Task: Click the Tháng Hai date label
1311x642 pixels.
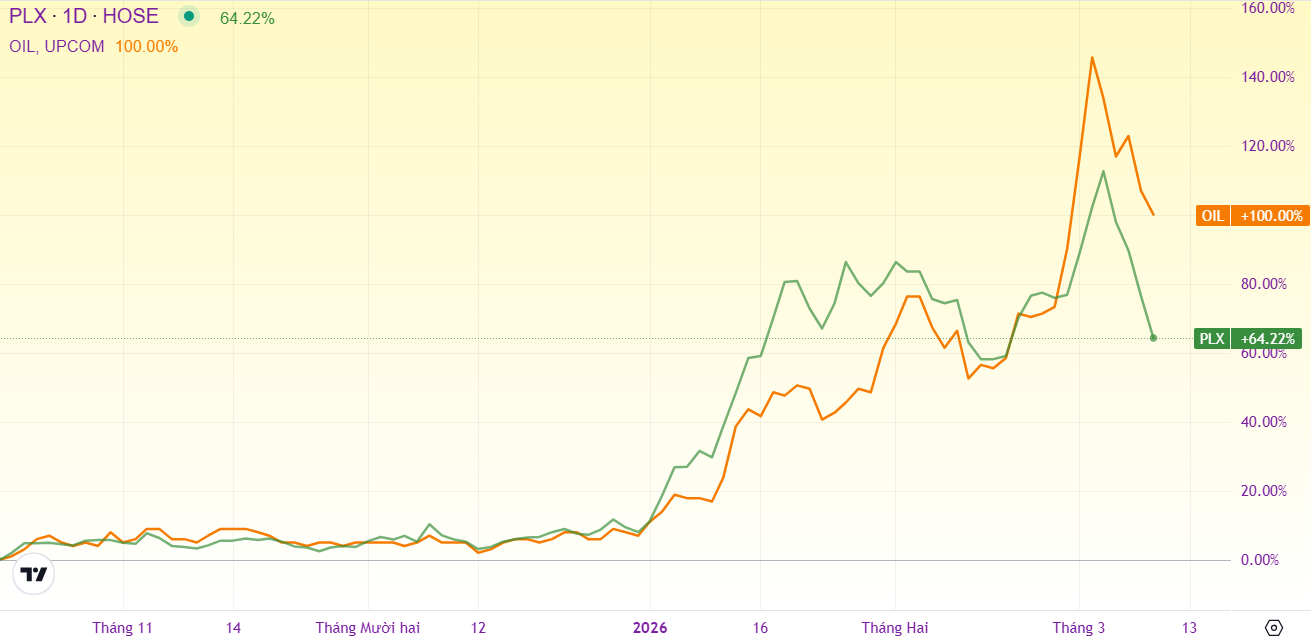Action: (895, 628)
